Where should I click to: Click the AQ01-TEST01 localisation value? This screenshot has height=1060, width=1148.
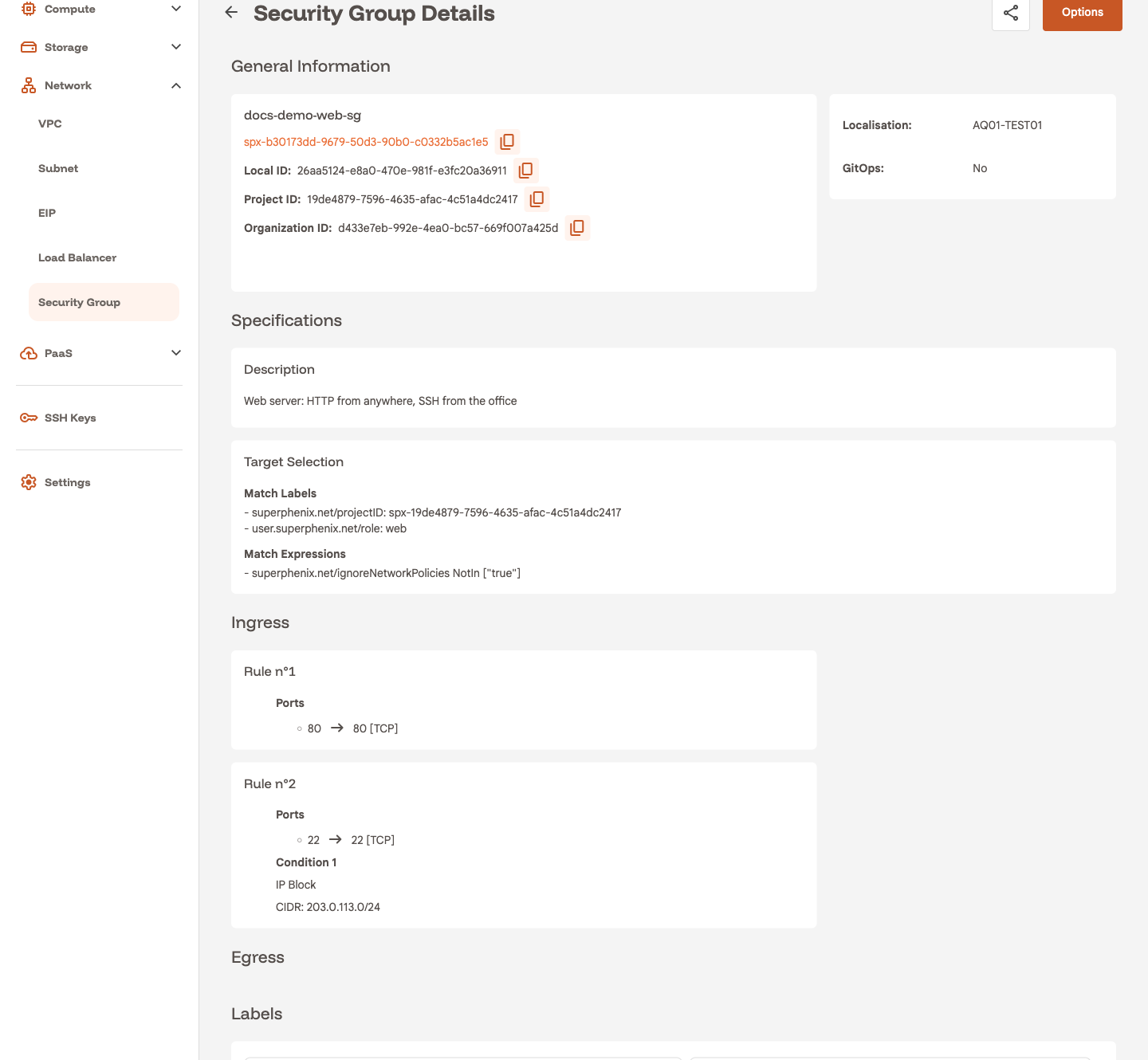(x=1008, y=125)
